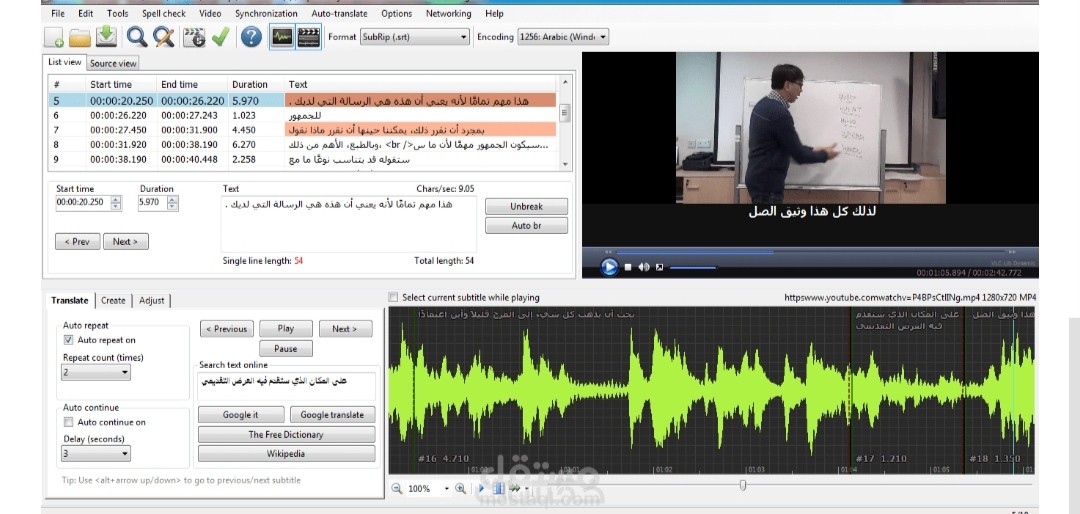Mute the video via speaker icon
This screenshot has width=1080, height=514.
click(644, 267)
